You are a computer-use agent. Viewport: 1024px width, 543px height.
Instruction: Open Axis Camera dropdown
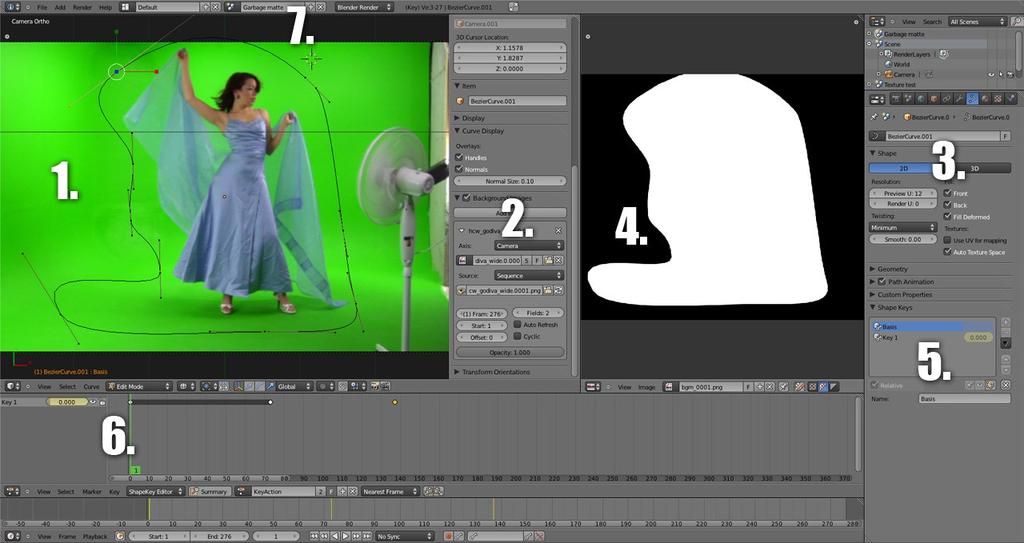(529, 246)
